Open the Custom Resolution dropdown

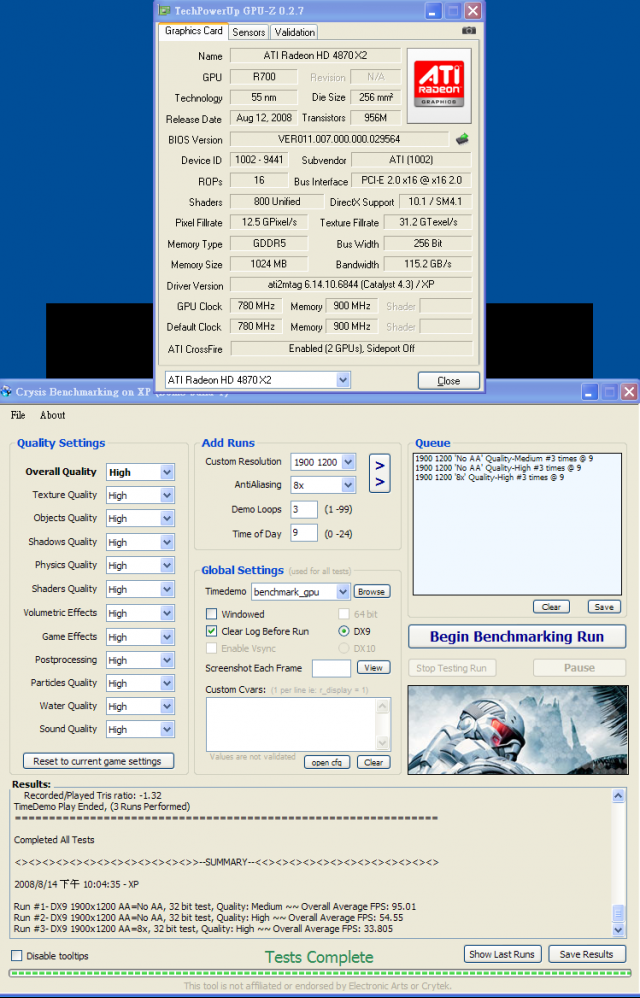[348, 462]
